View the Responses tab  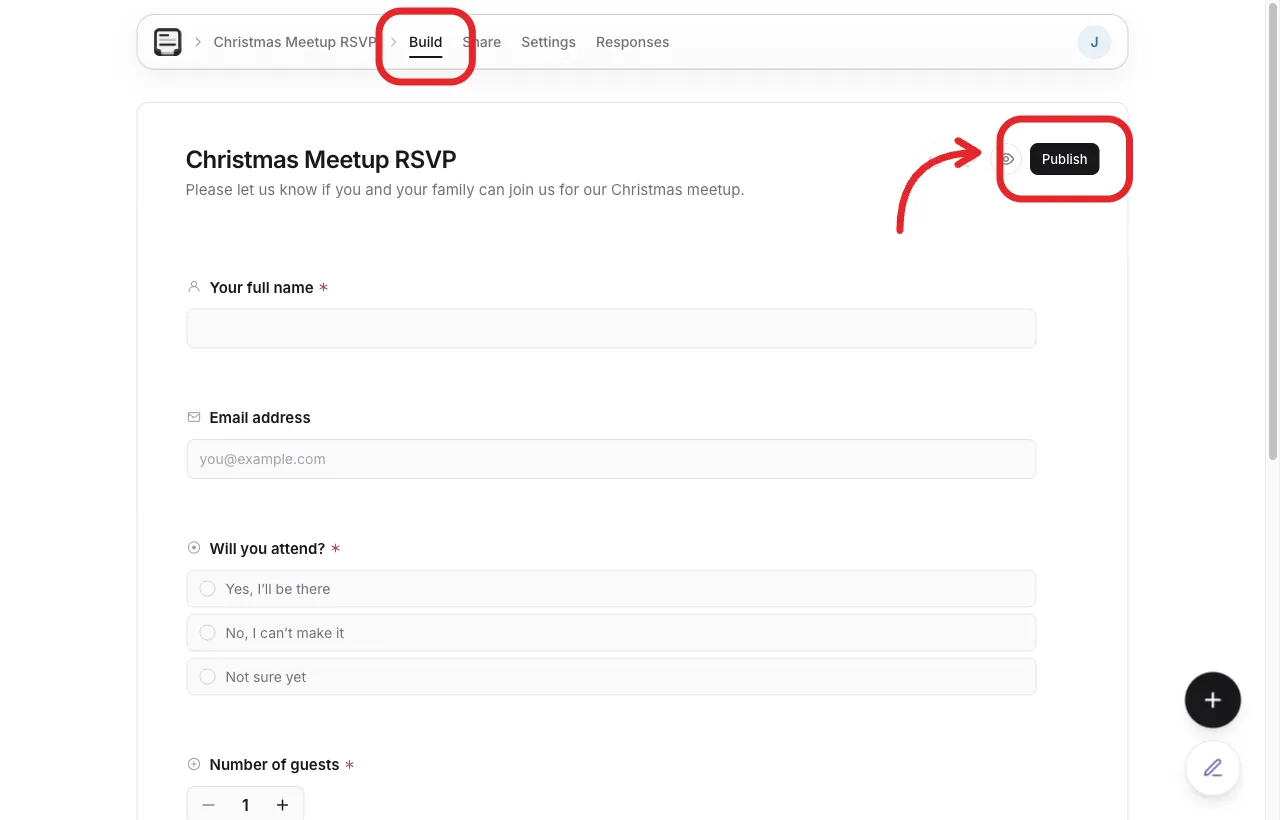click(632, 42)
